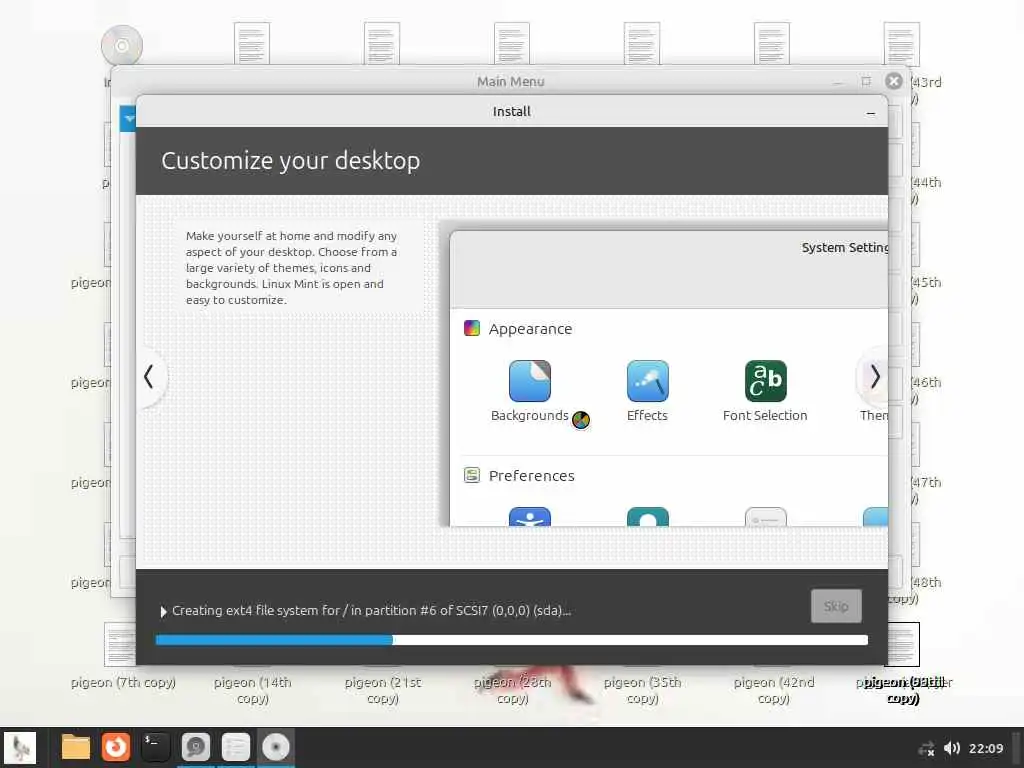Viewport: 1024px width, 768px height.
Task: Click the System Settings title in slideshow
Action: click(844, 248)
